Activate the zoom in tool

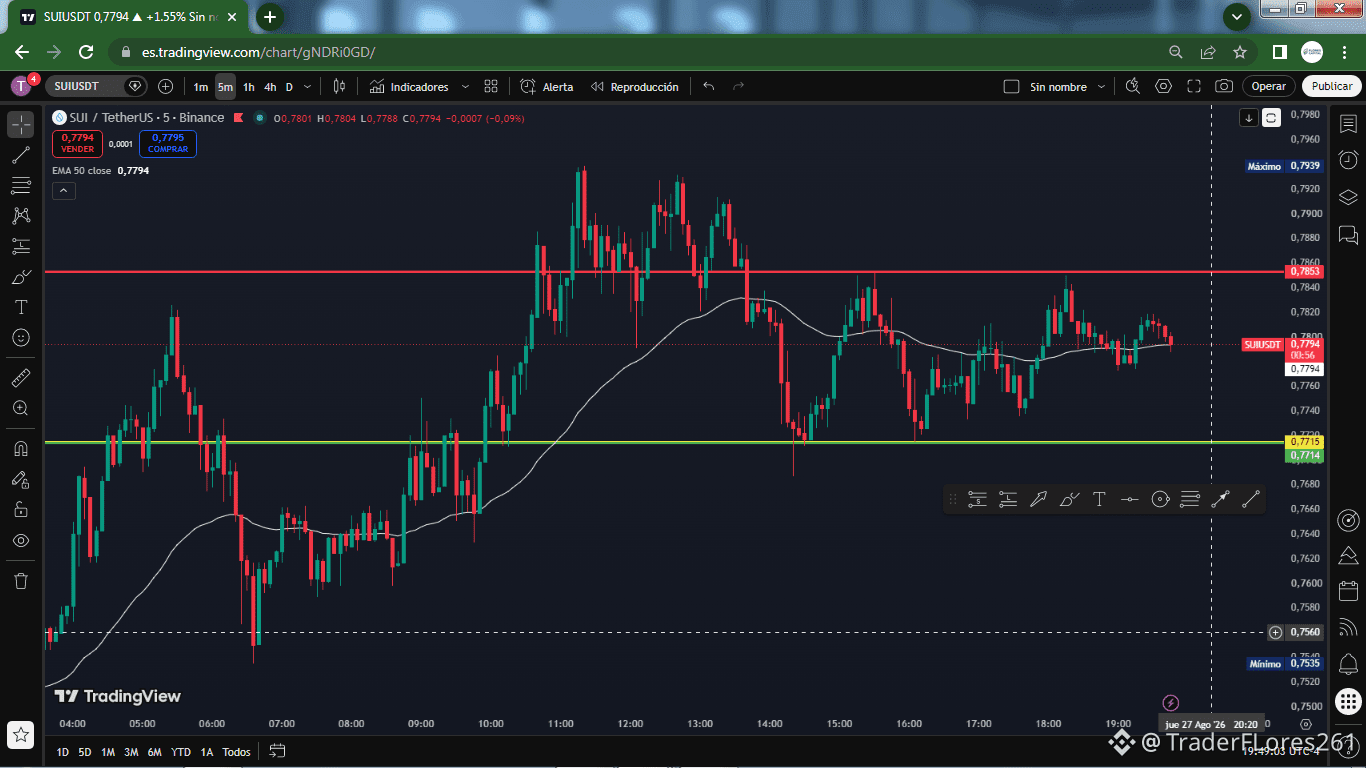21,408
